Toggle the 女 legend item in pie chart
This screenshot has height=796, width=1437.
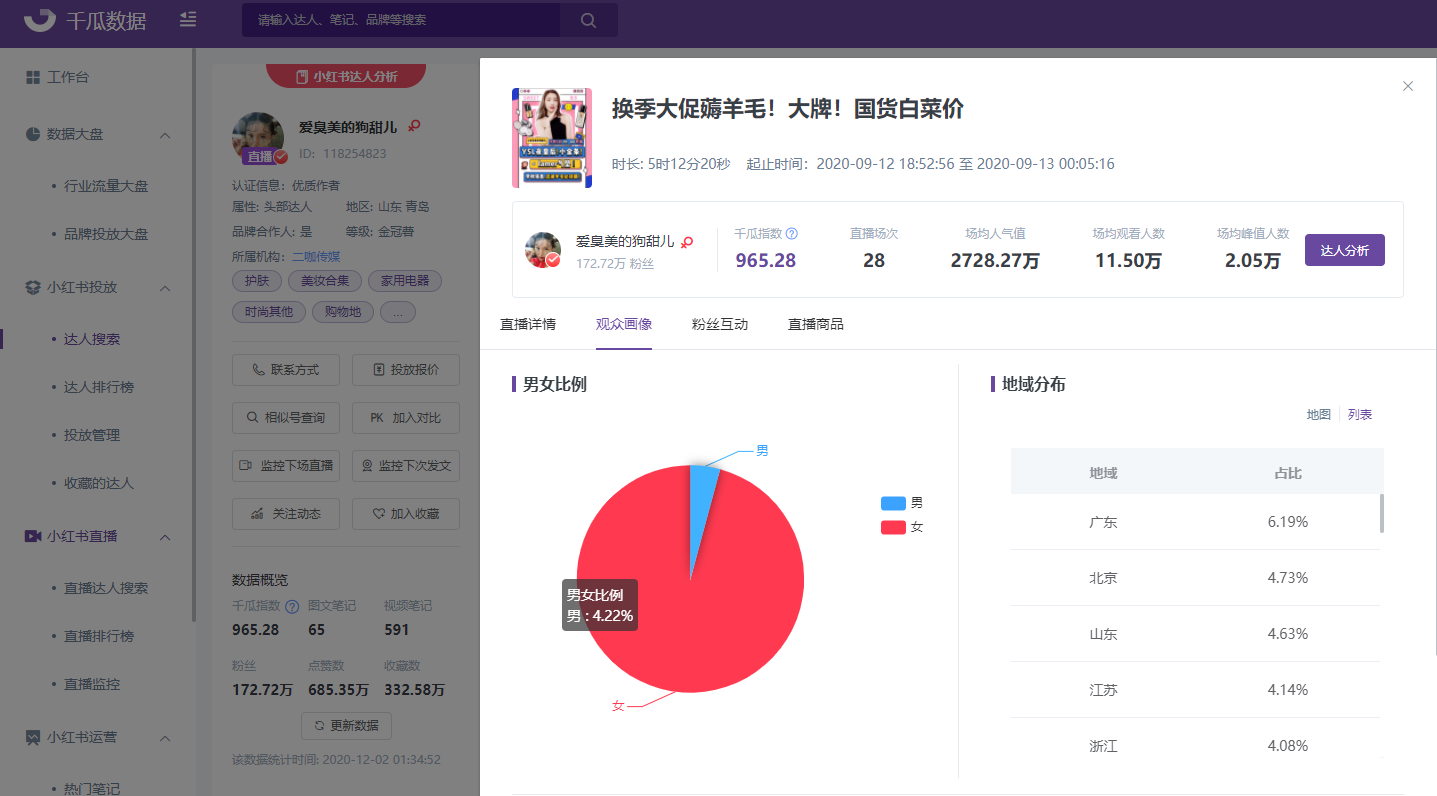pos(901,527)
